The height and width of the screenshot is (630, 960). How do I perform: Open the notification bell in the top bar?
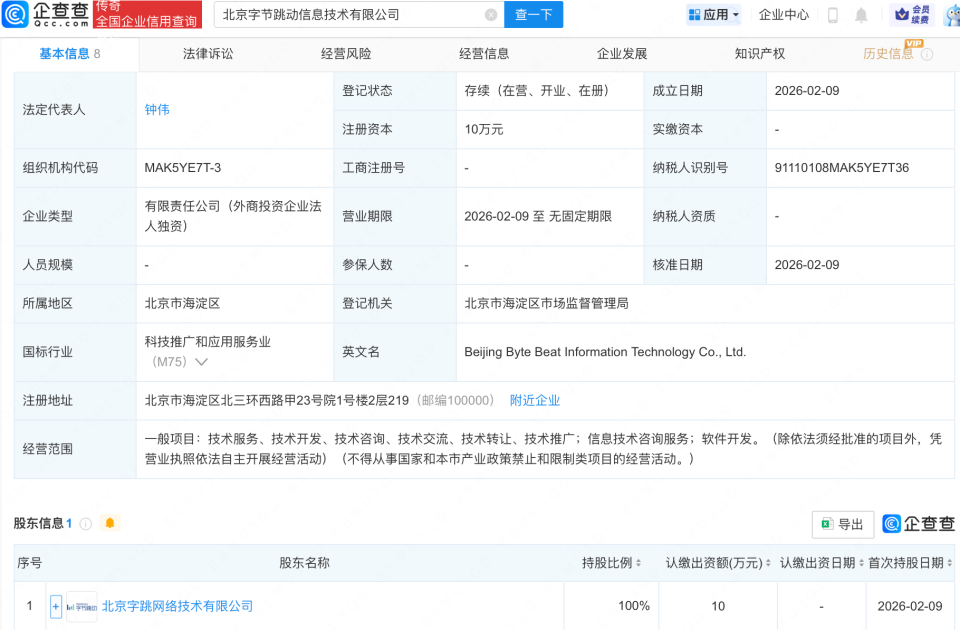[x=861, y=14]
